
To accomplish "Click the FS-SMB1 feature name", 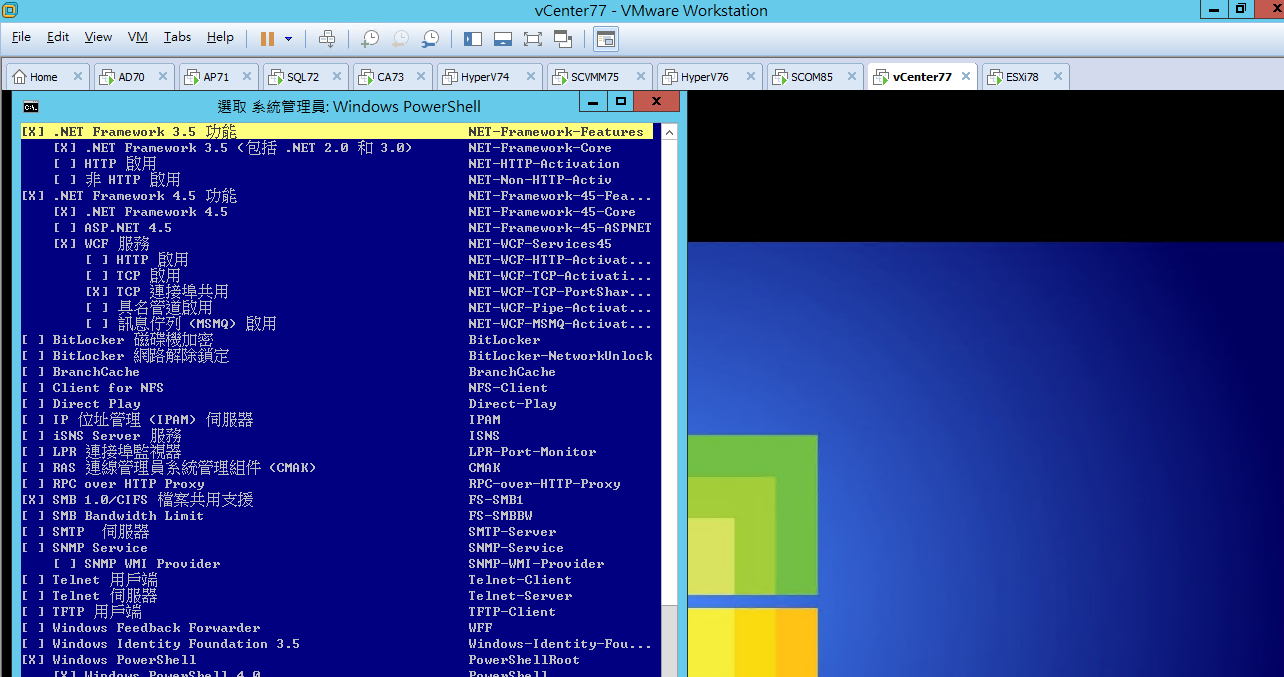I will [496, 500].
